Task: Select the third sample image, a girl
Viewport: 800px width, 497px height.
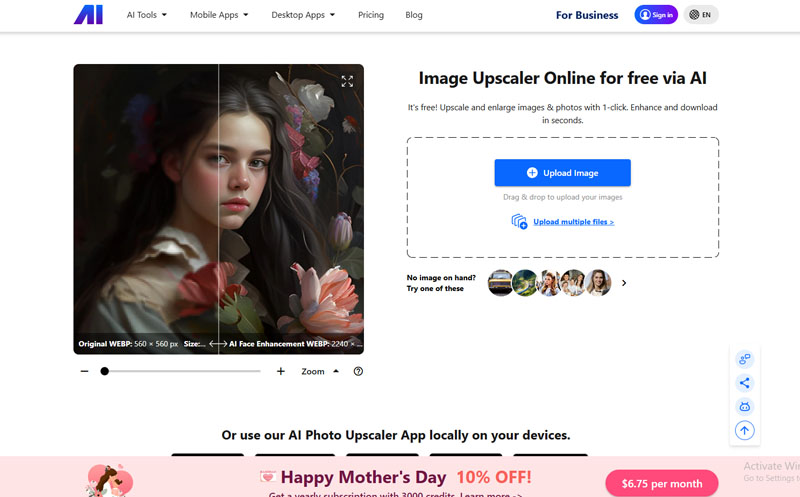Action: pos(549,283)
